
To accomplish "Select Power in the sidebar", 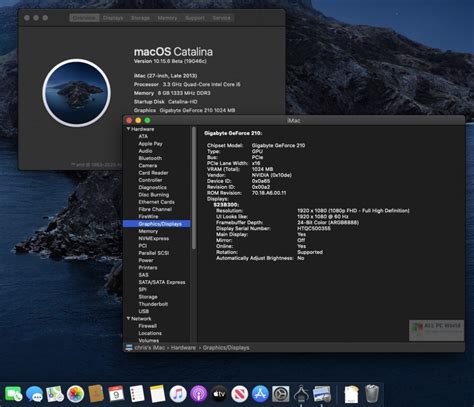I will tap(146, 260).
